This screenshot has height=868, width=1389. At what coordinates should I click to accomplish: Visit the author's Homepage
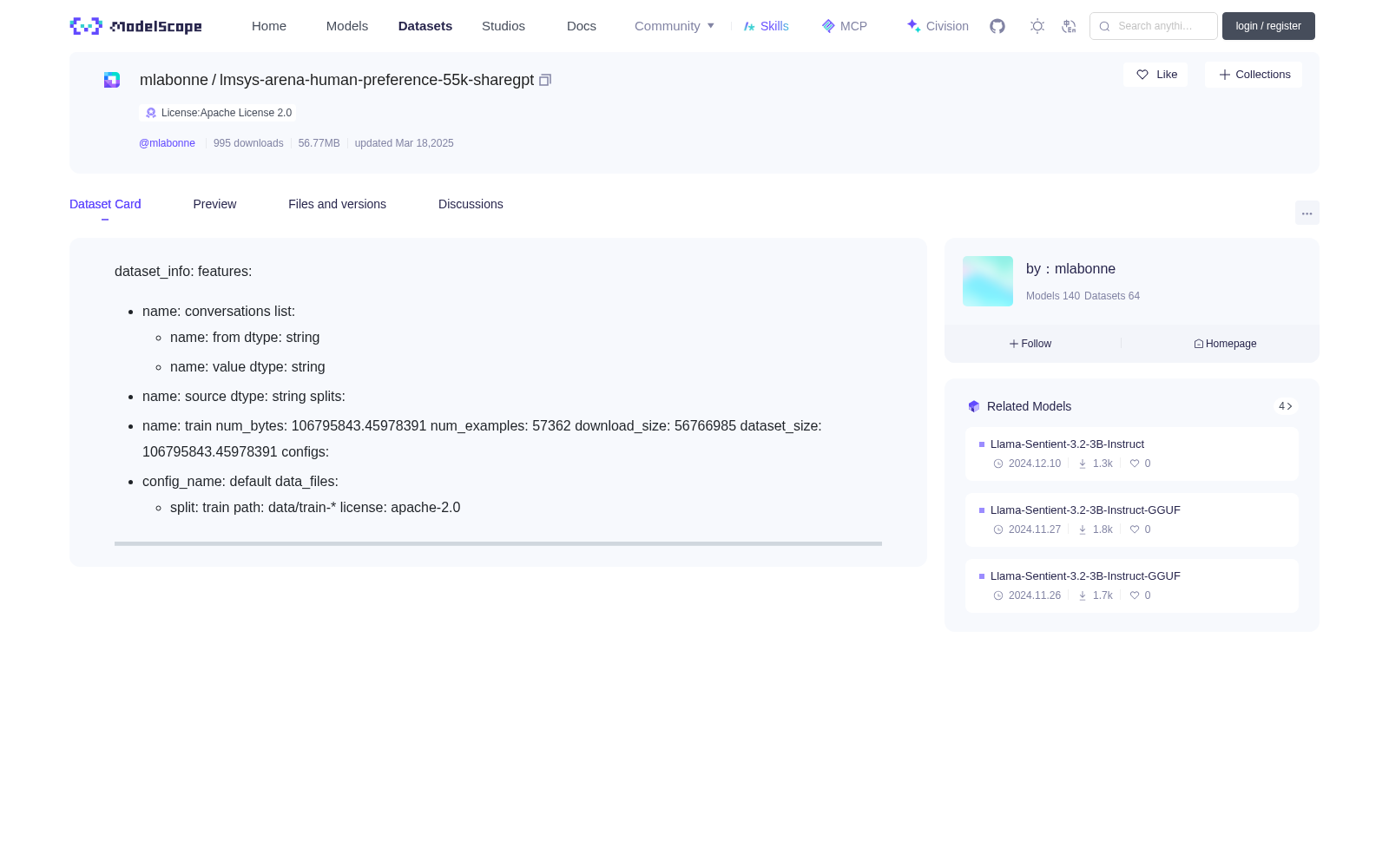click(1225, 344)
